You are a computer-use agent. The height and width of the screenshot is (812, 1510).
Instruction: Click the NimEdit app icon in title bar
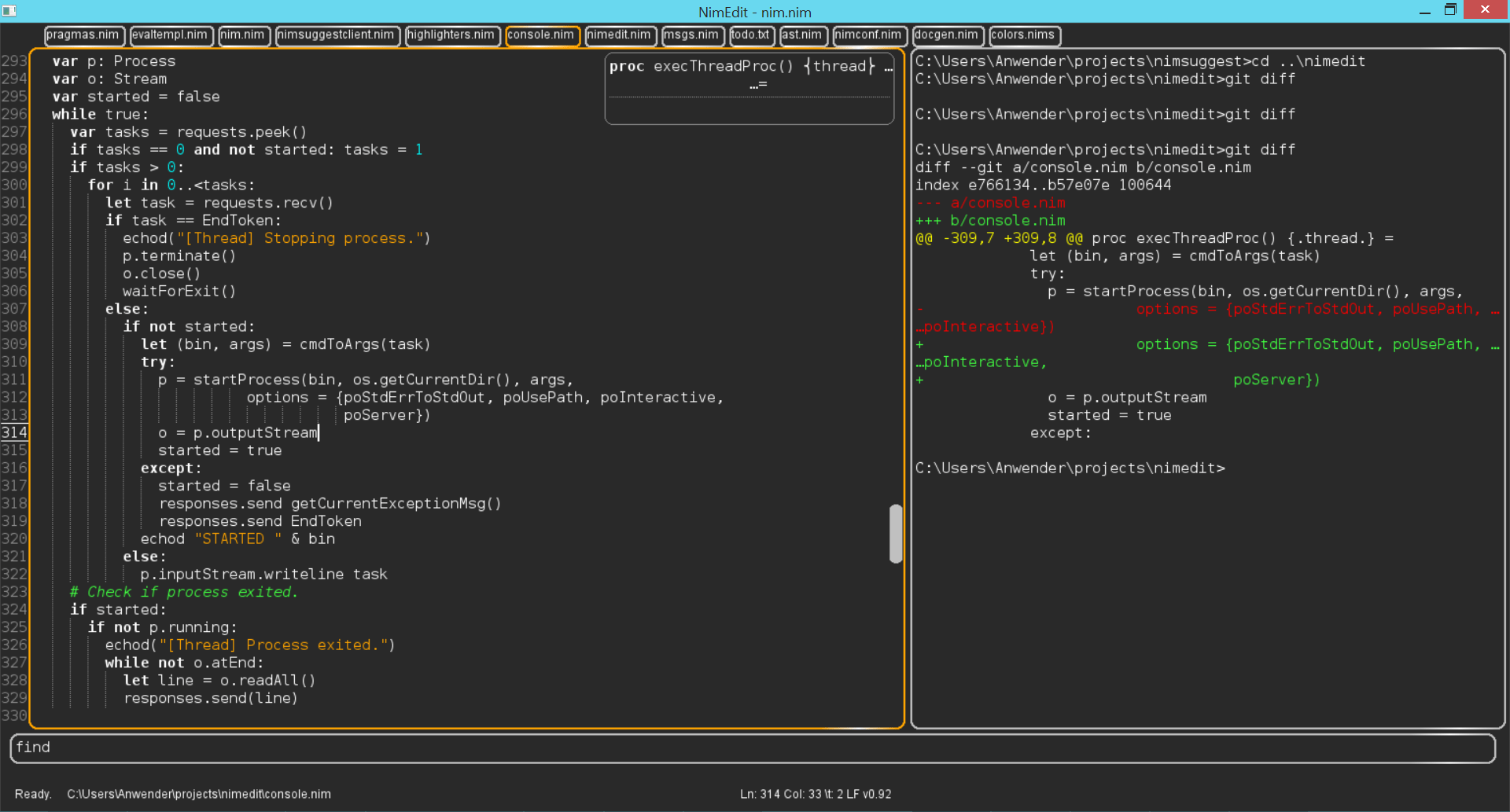(x=9, y=11)
